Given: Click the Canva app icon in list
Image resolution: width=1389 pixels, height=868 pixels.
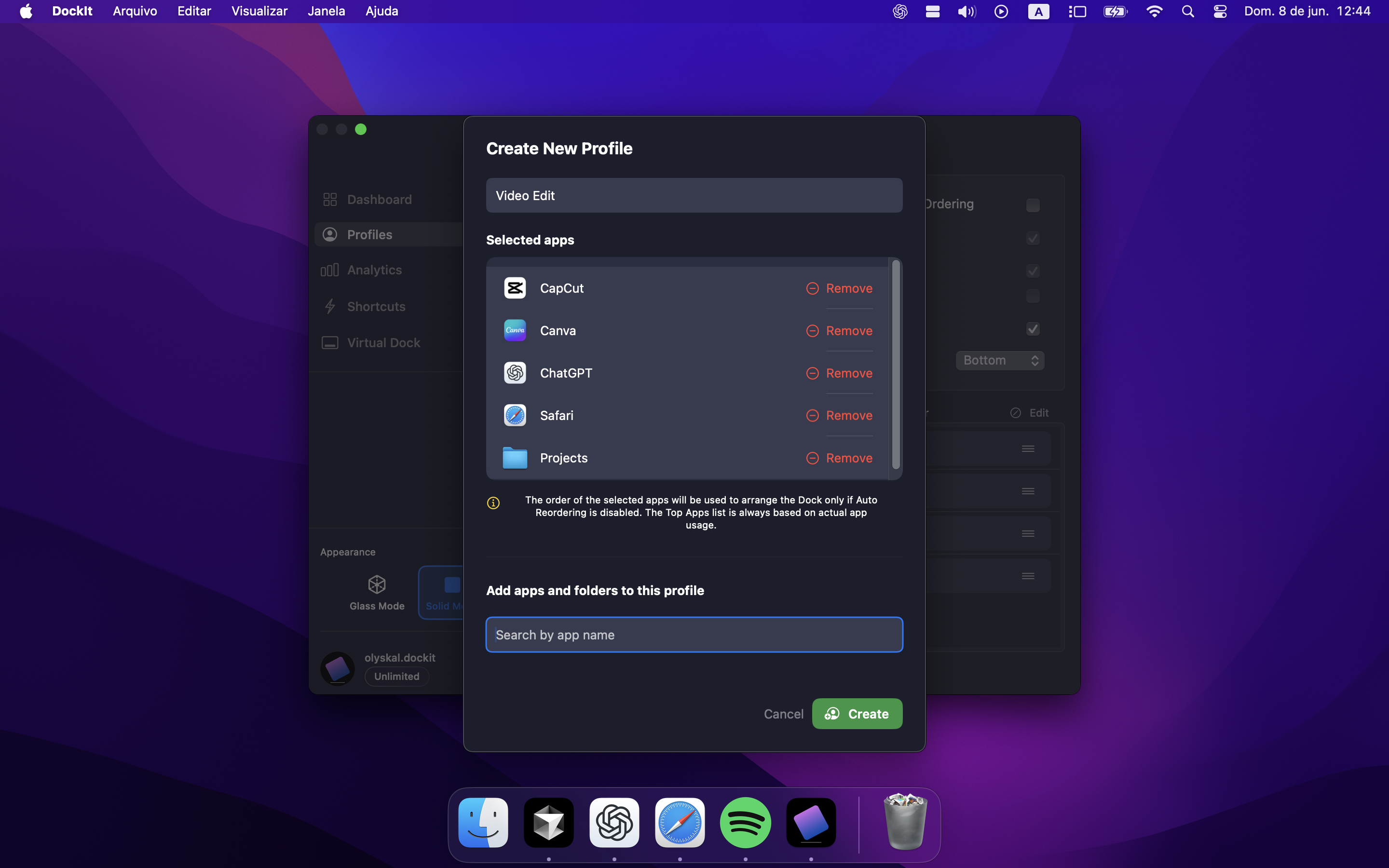Looking at the screenshot, I should [x=515, y=331].
